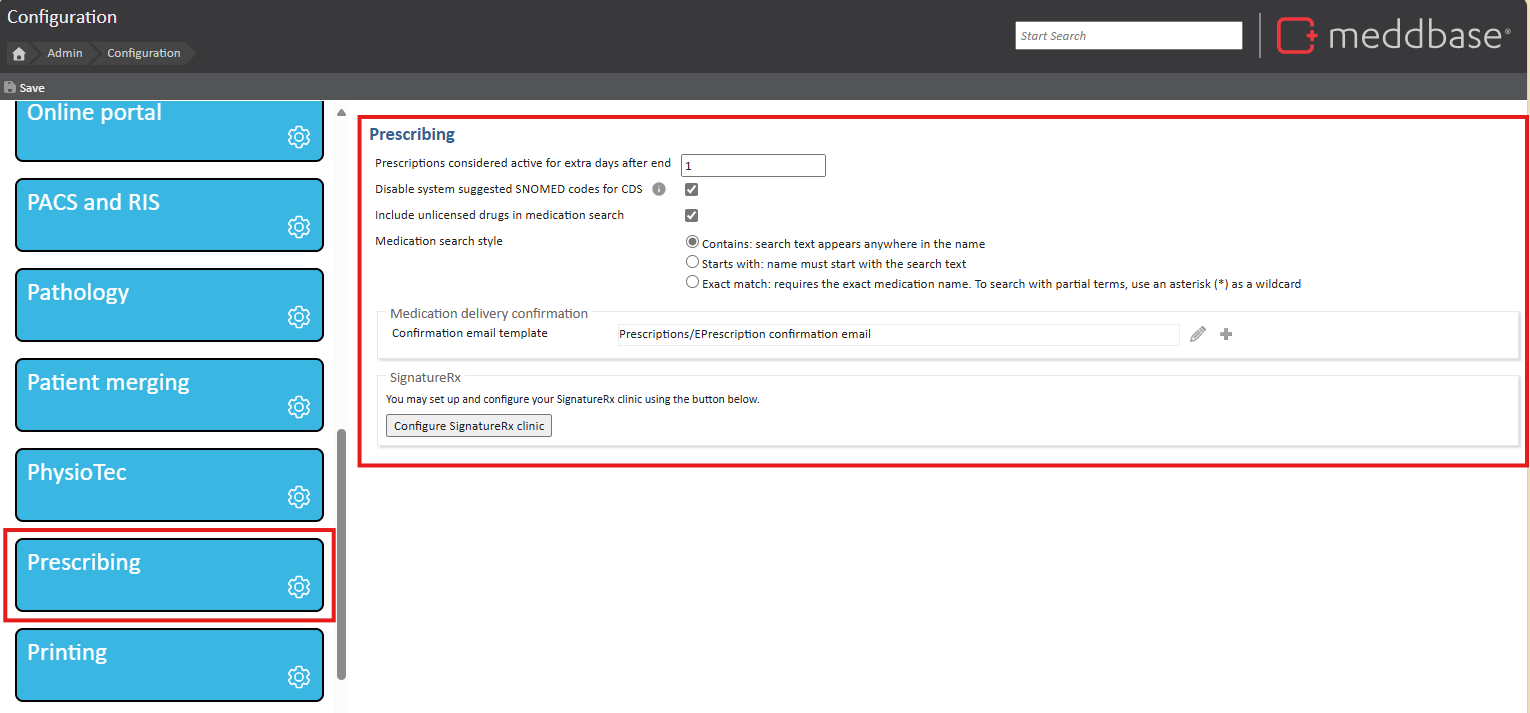Uncheck Disable system suggested SNOMED codes

point(691,188)
